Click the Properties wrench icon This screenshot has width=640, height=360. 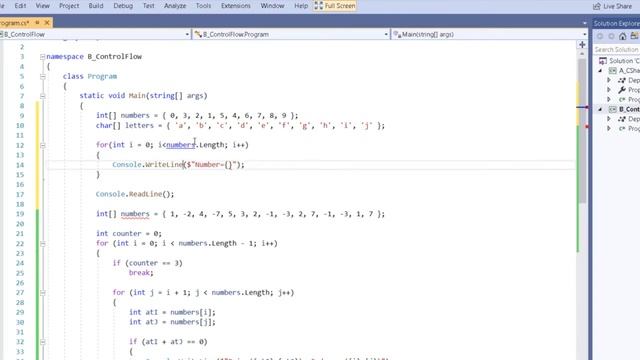(622, 90)
